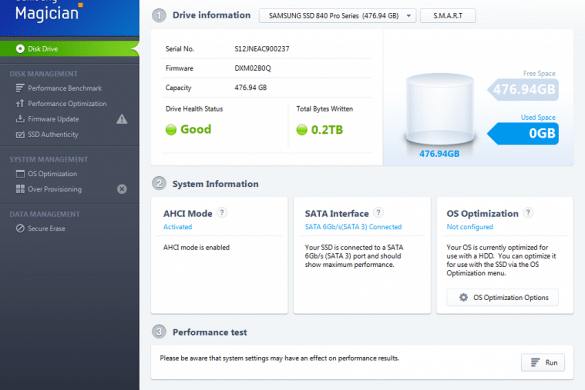
Task: Click the Firmware Update warning triangle icon
Action: coord(122,119)
